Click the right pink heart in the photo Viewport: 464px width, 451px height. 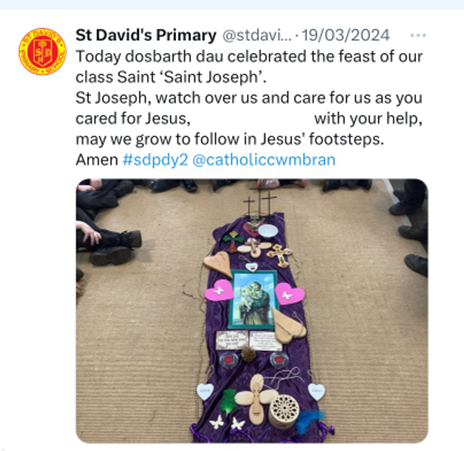tap(289, 294)
